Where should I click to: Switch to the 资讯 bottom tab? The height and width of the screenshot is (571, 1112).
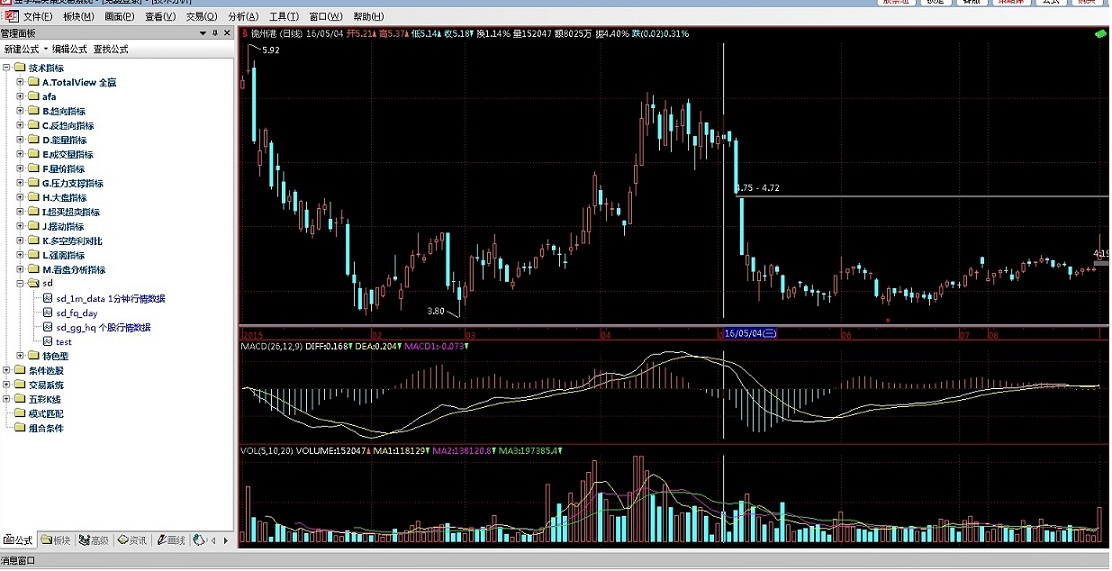(x=132, y=541)
